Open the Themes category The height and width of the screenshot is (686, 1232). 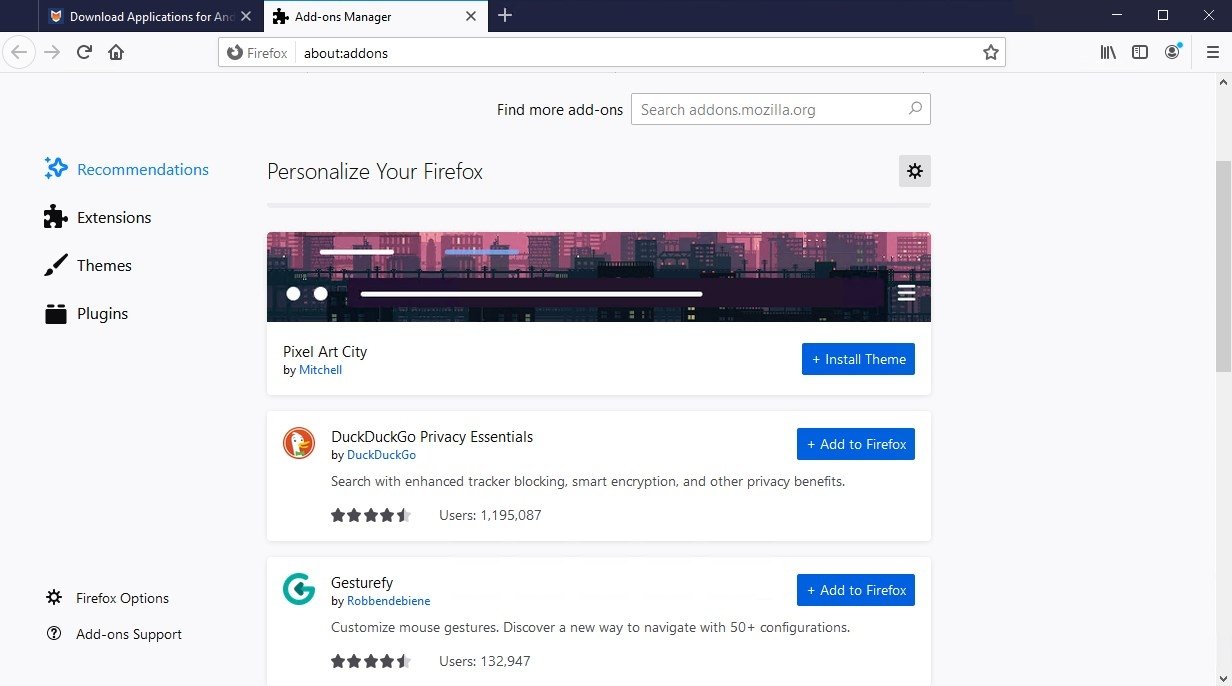(x=88, y=265)
